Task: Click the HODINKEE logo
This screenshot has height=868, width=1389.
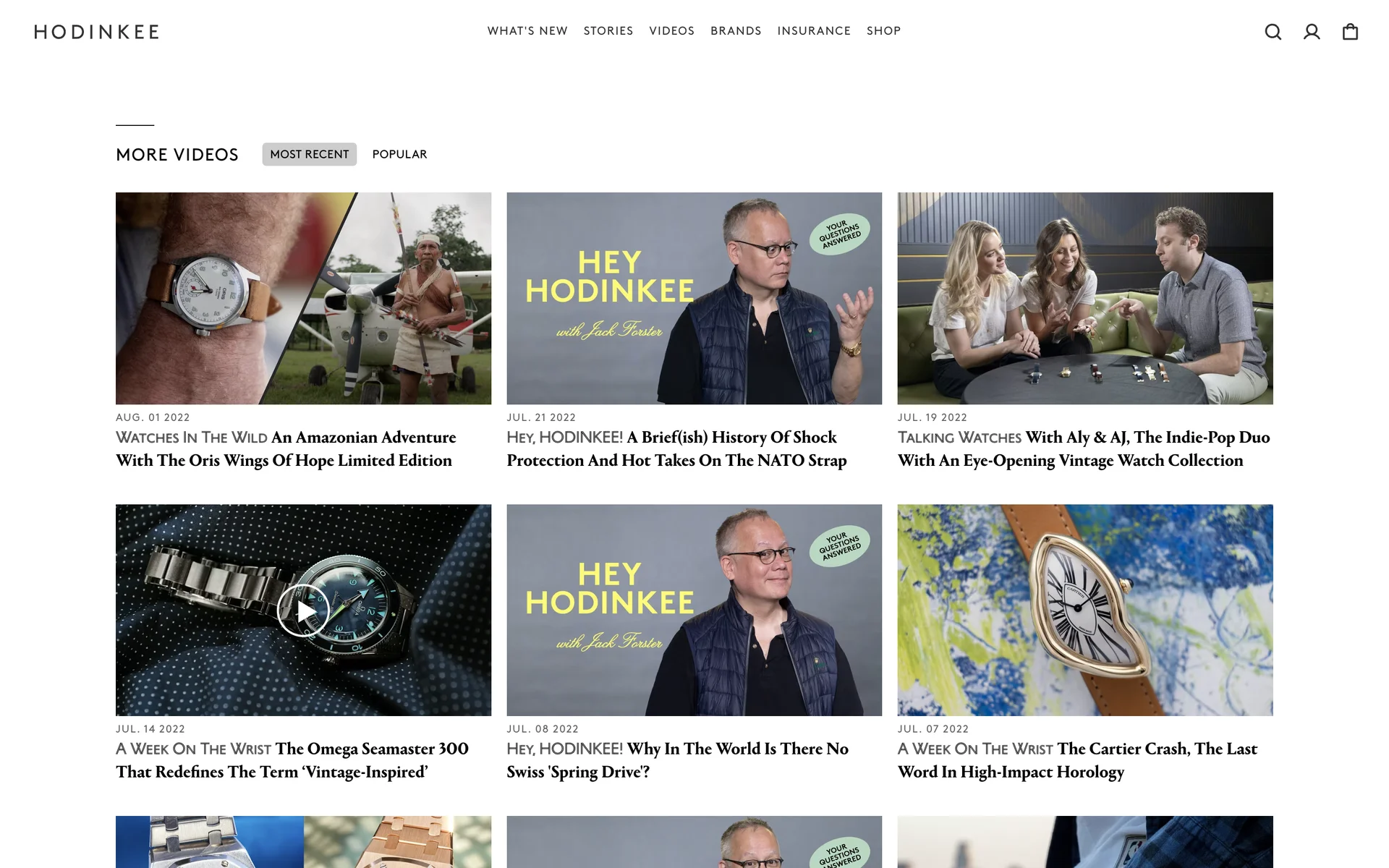Action: click(96, 32)
